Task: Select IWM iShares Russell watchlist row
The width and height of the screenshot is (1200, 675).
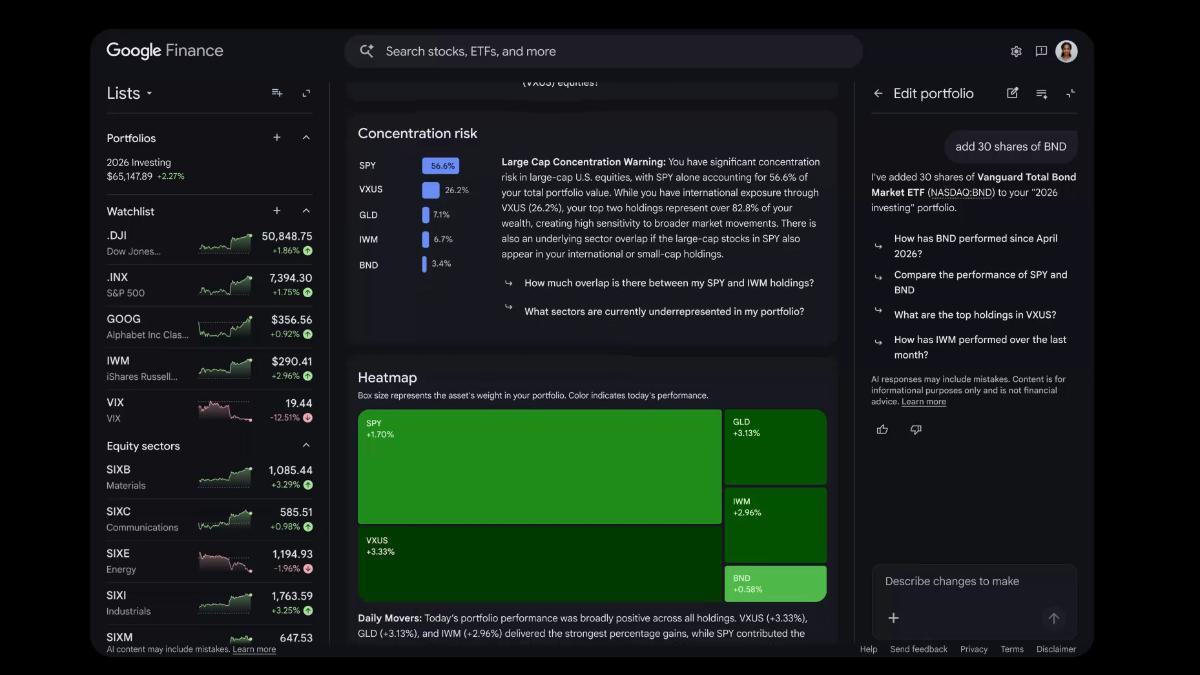Action: (209, 369)
